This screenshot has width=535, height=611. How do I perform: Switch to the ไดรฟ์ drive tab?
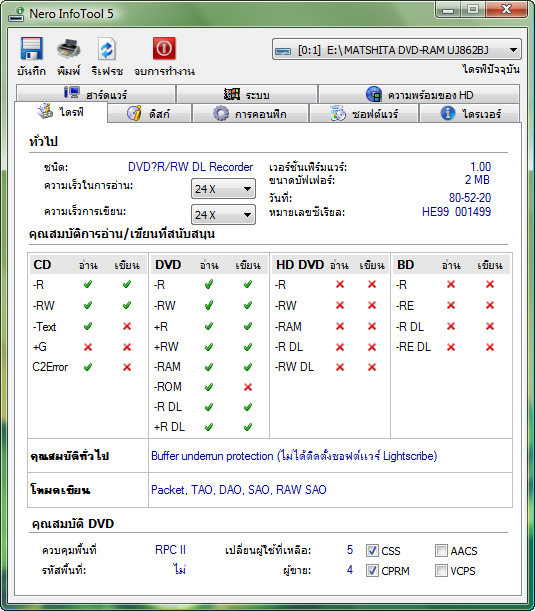pyautogui.click(x=61, y=112)
